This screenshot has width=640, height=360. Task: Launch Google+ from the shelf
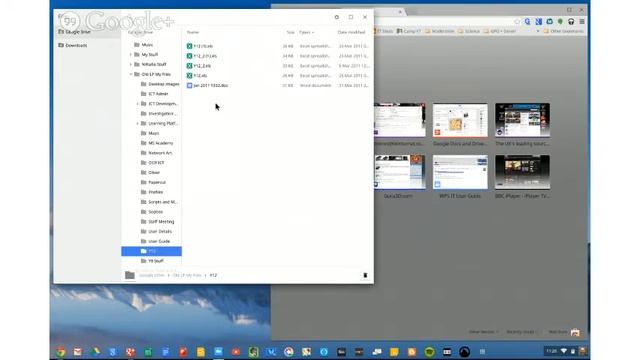[x=130, y=351]
